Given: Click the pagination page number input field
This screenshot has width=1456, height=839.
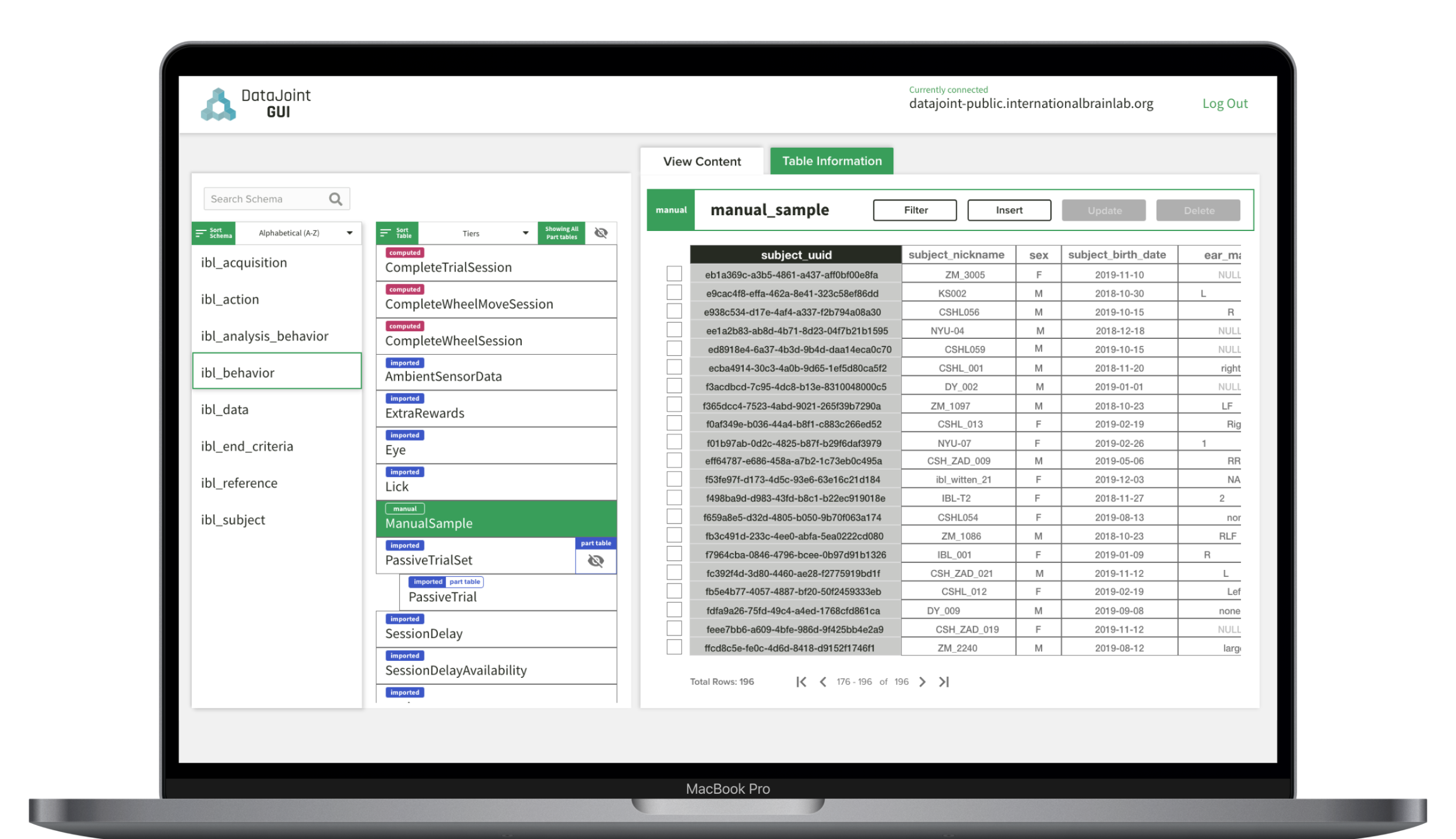Looking at the screenshot, I should [x=871, y=682].
